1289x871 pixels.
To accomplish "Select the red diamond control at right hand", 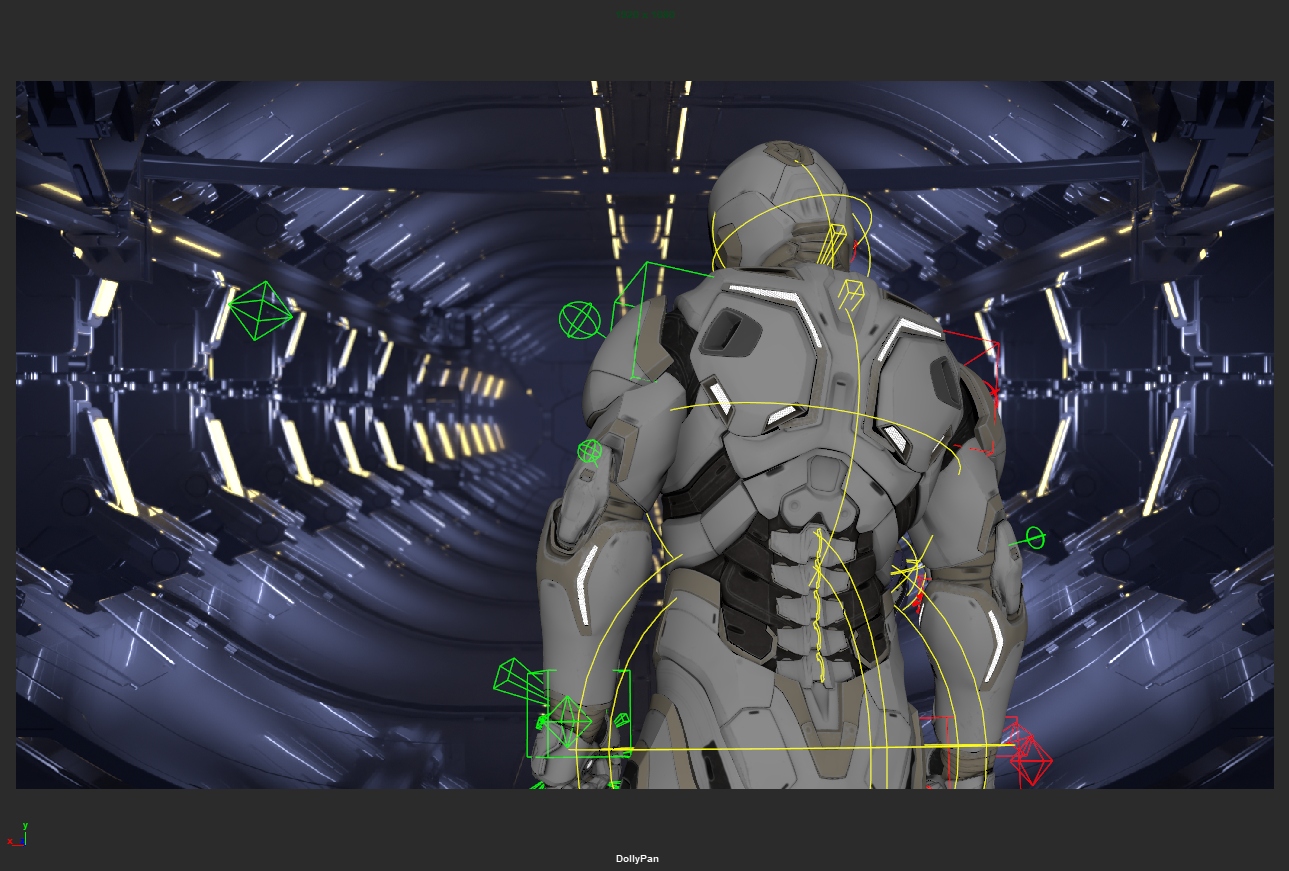I will tap(1031, 760).
